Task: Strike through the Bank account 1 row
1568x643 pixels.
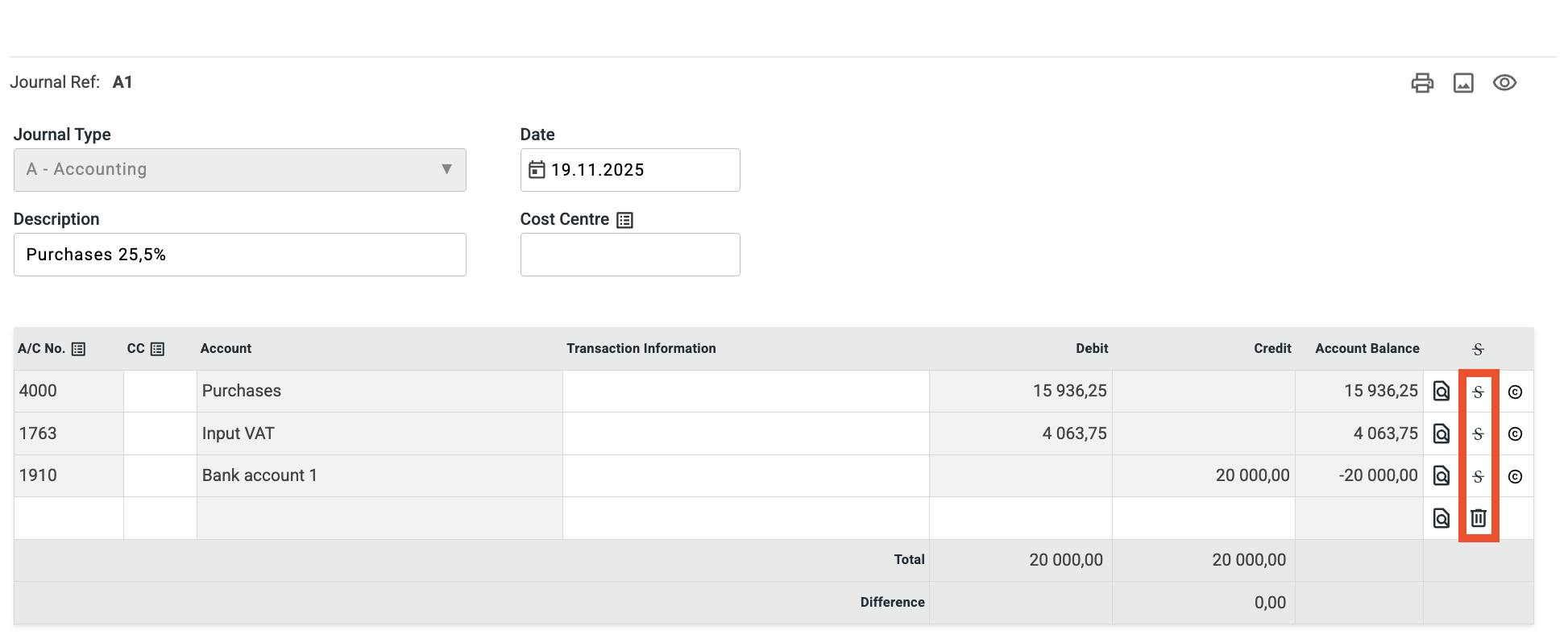Action: point(1478,476)
